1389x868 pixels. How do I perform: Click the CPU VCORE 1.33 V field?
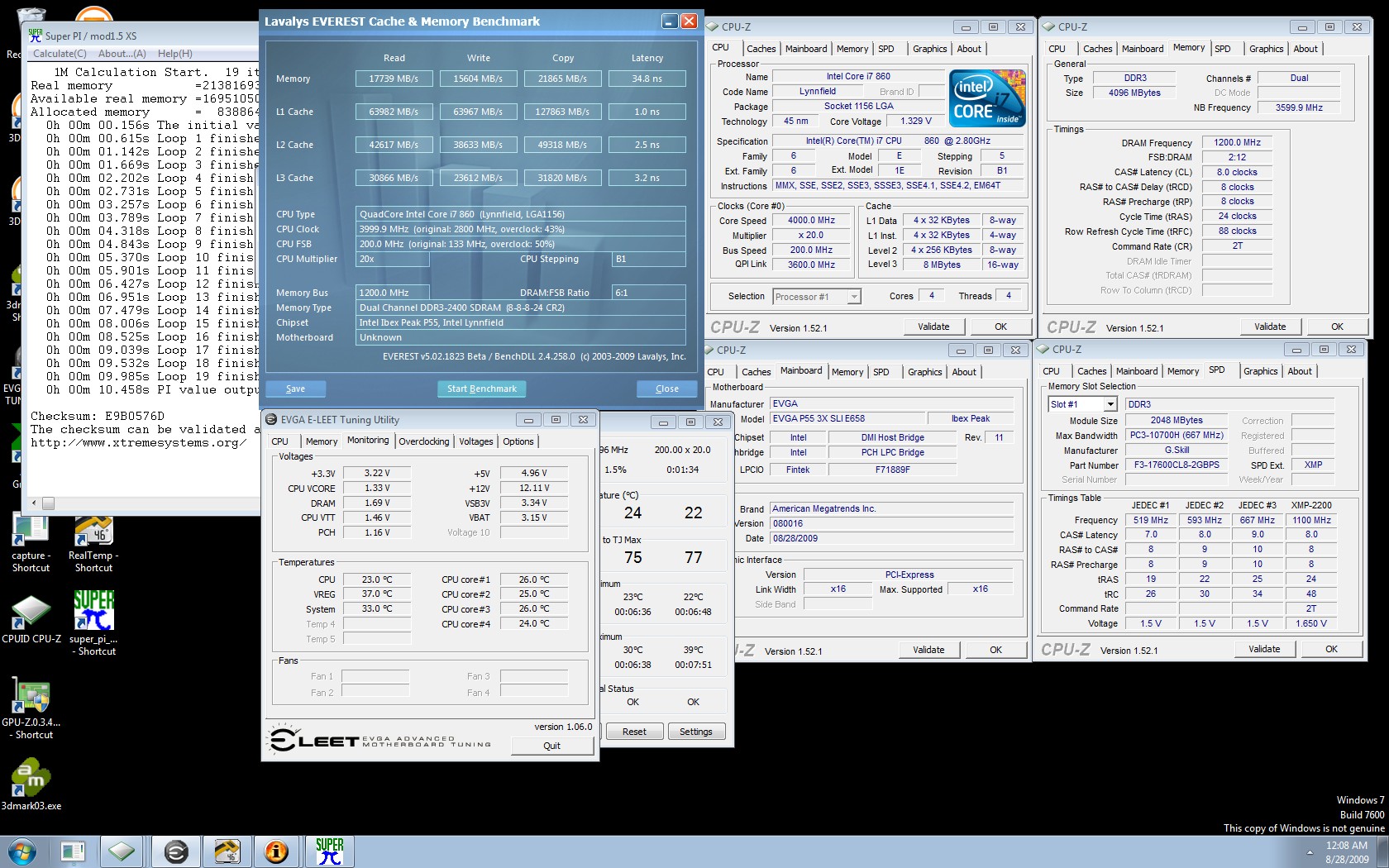coord(376,488)
